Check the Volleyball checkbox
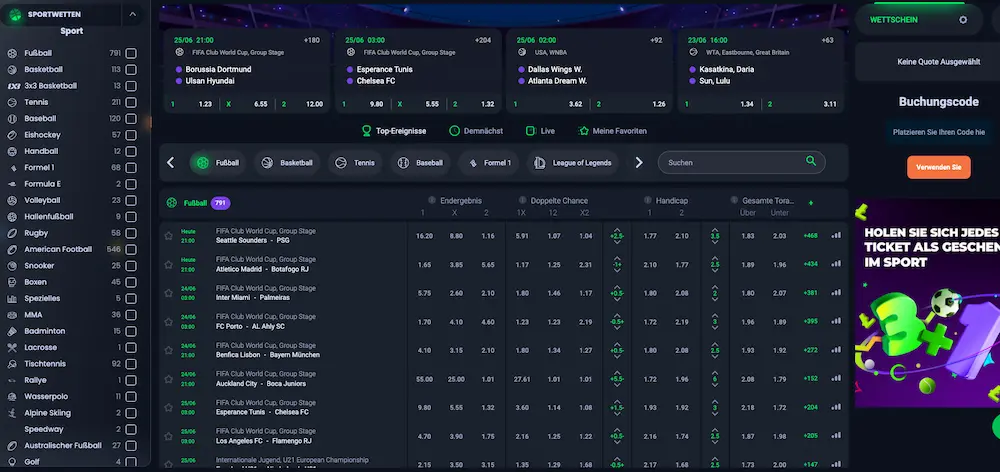Image resolution: width=1000 pixels, height=472 pixels. [x=131, y=200]
